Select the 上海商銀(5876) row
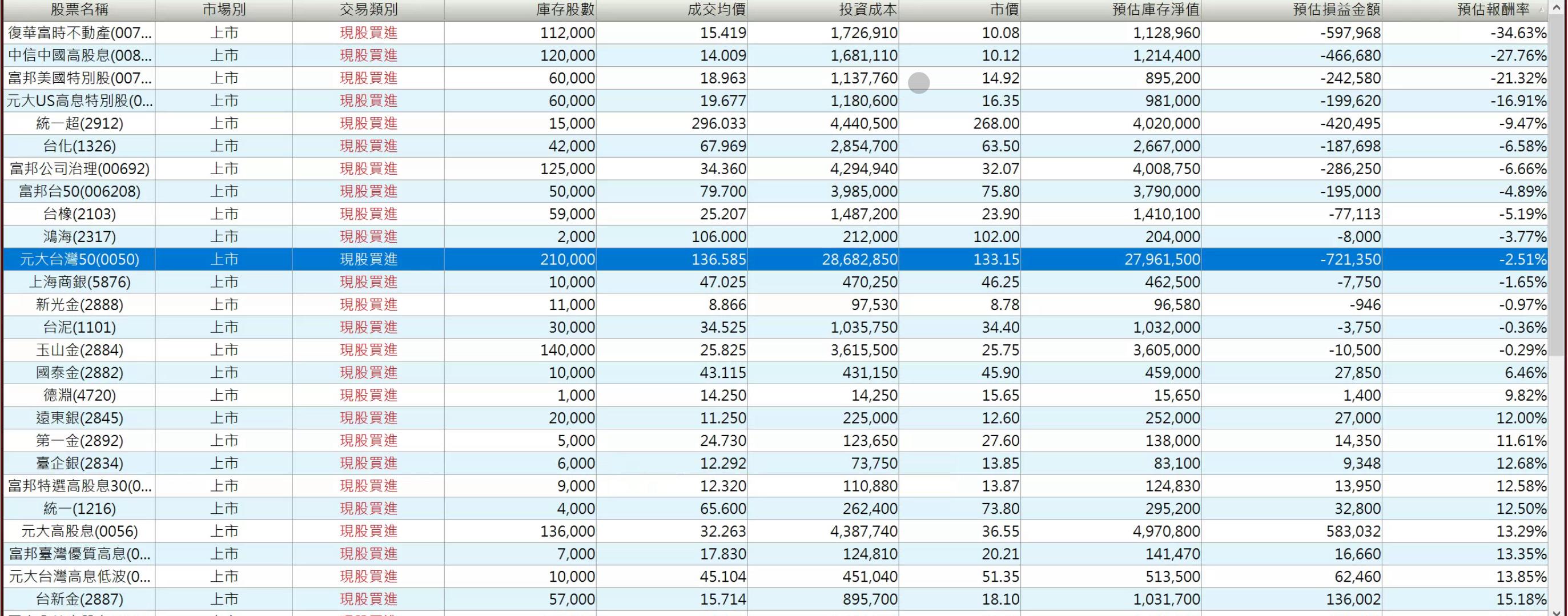 click(775, 282)
